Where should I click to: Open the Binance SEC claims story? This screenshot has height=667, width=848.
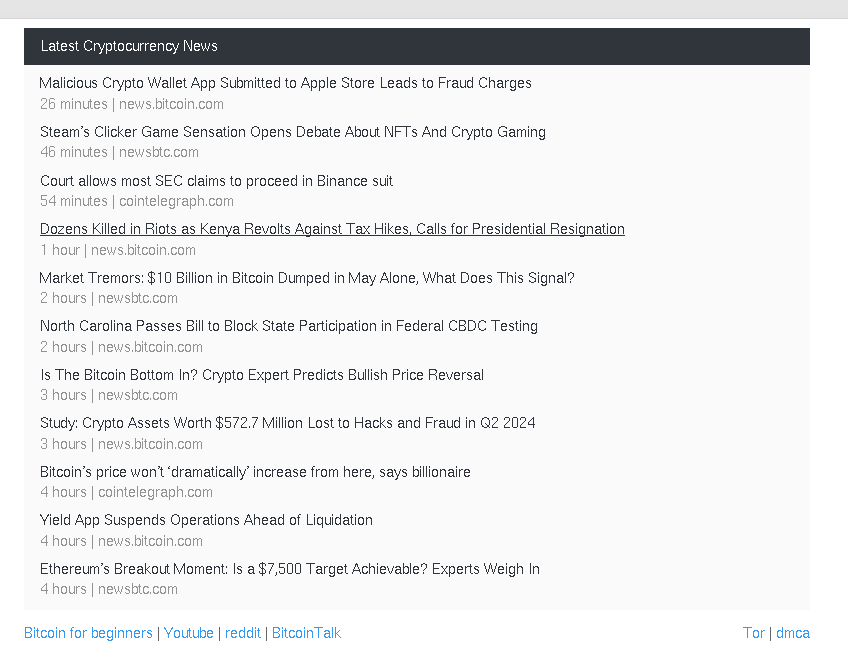pyautogui.click(x=216, y=181)
